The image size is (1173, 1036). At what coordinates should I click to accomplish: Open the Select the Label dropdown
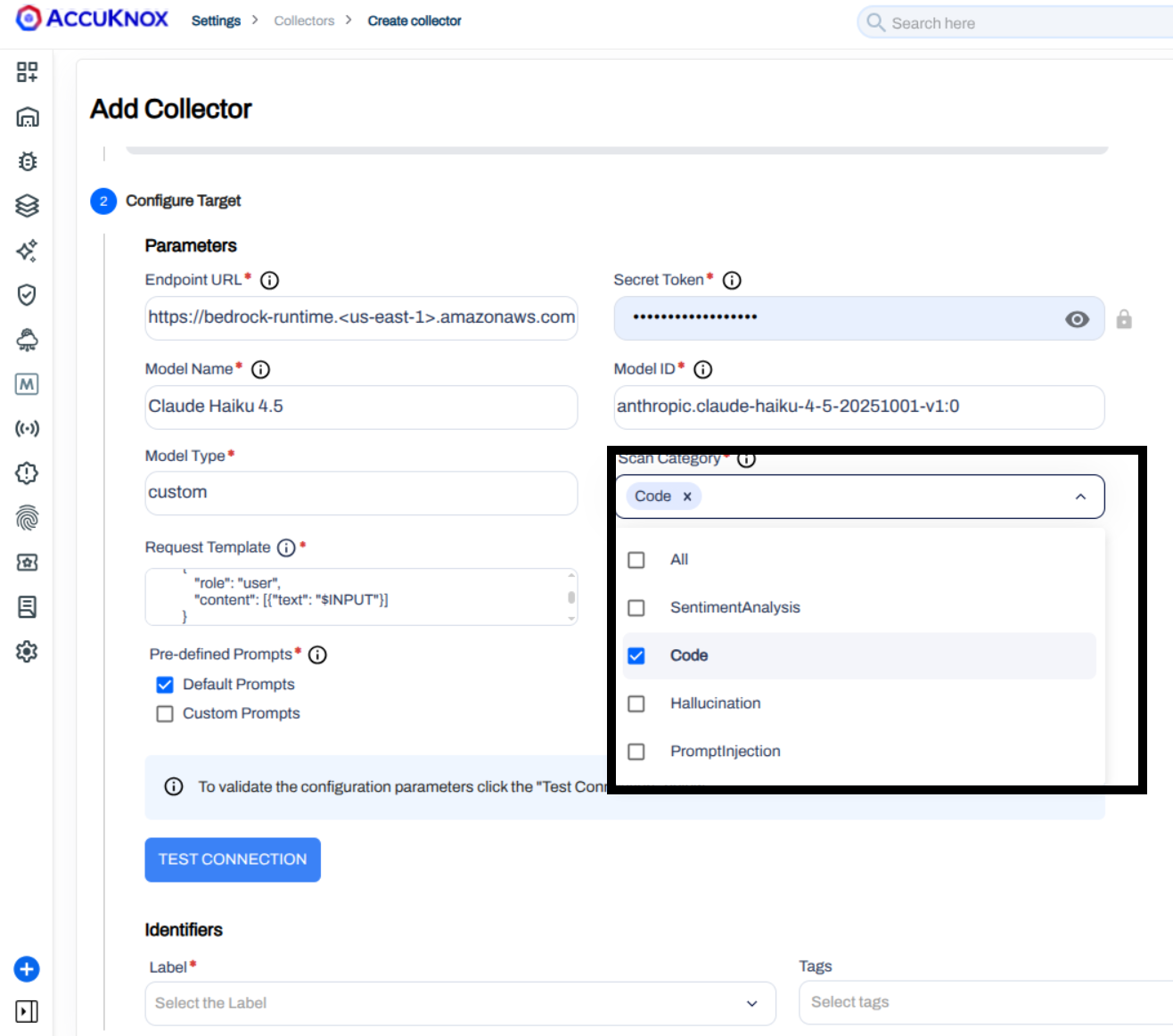point(460,1004)
